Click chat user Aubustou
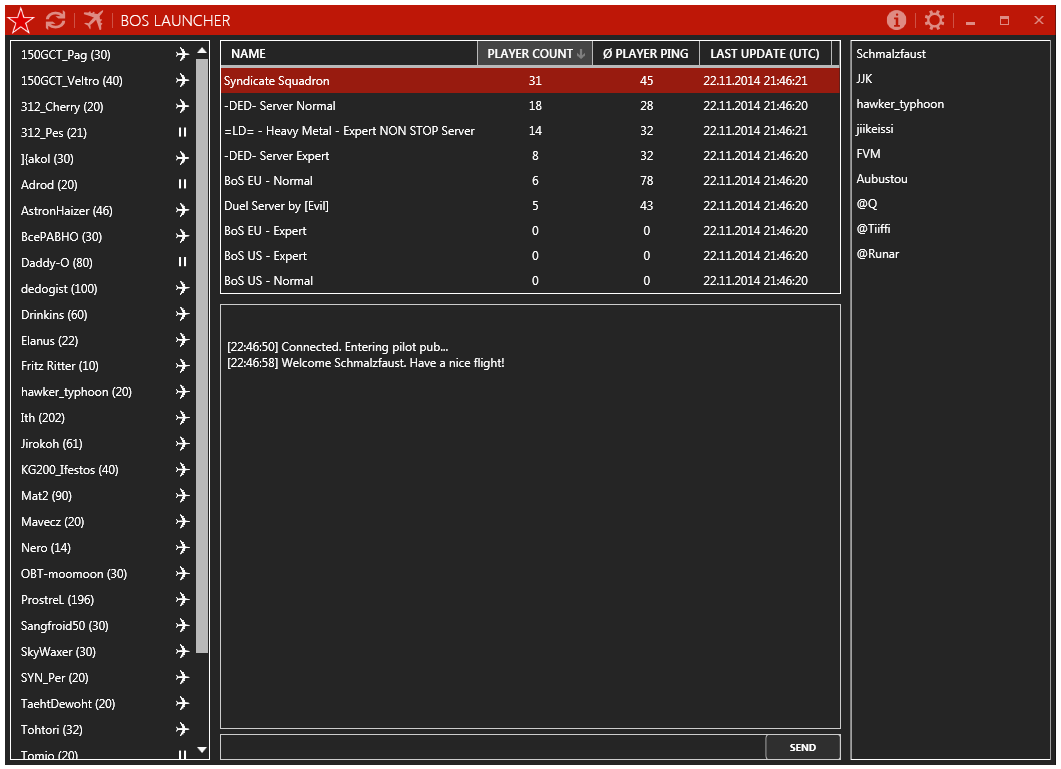This screenshot has height=769, width=1061. click(x=882, y=179)
